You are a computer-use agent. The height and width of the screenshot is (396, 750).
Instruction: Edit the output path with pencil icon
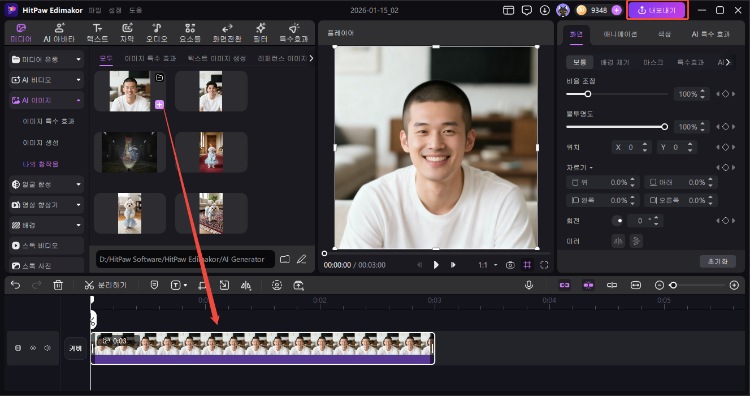[x=301, y=259]
